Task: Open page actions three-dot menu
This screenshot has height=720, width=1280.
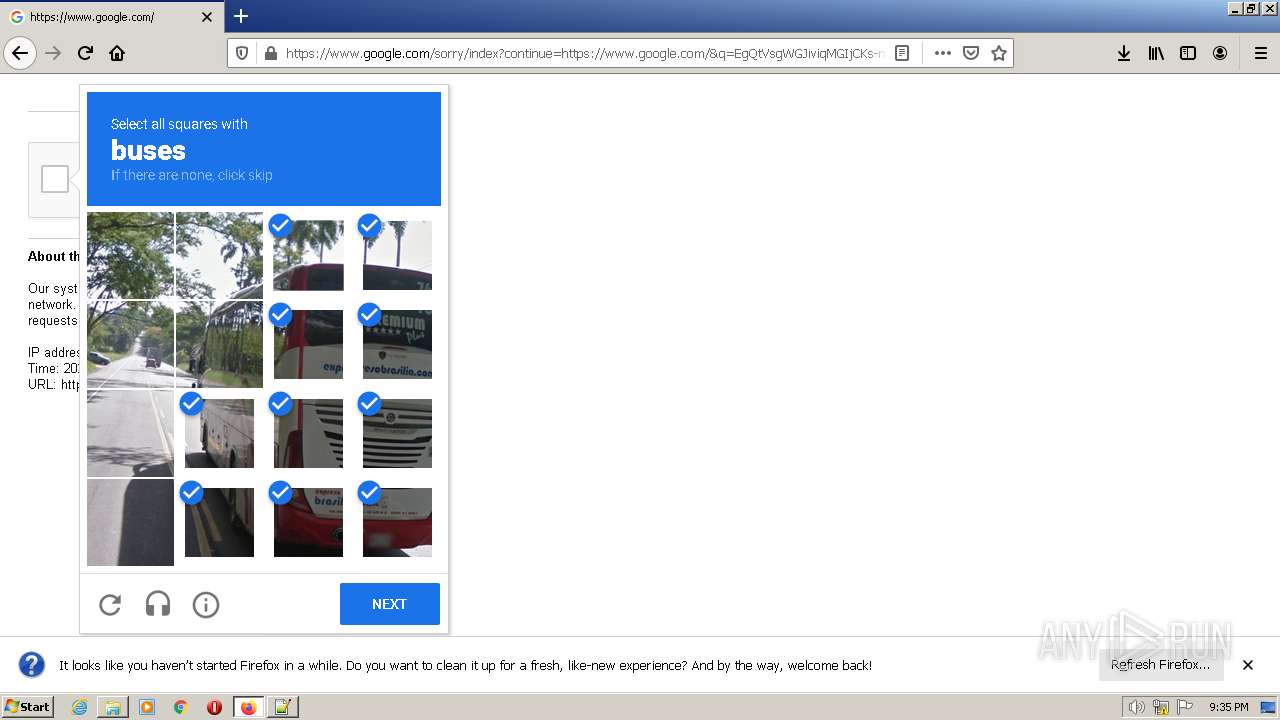Action: tap(942, 53)
